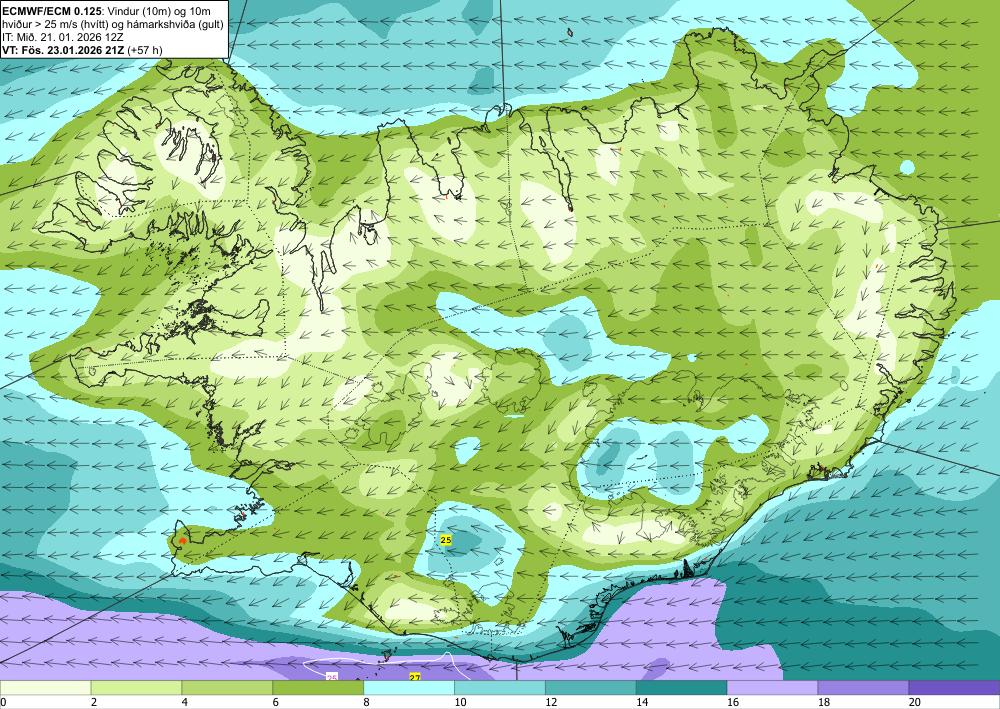The height and width of the screenshot is (709, 1000).
Task: Click the legend scale value '12'
Action: click(551, 703)
